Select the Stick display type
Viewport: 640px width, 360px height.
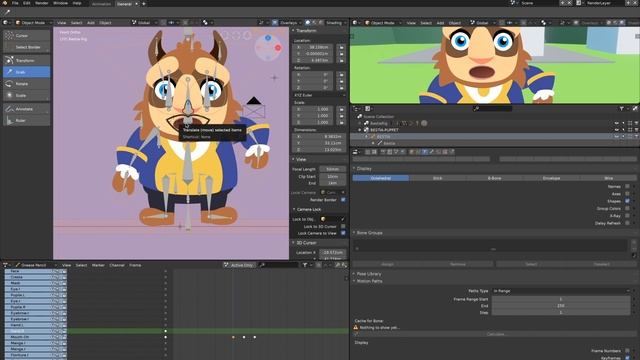(438, 178)
